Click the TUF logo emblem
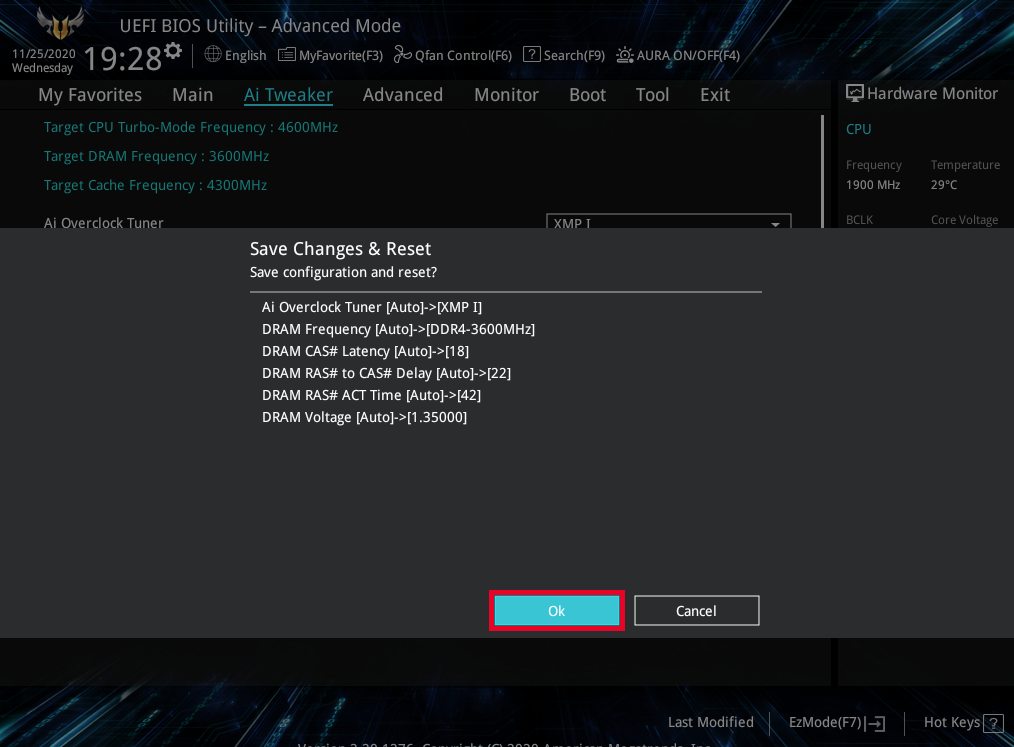Viewport: 1014px width, 747px height. click(x=60, y=24)
